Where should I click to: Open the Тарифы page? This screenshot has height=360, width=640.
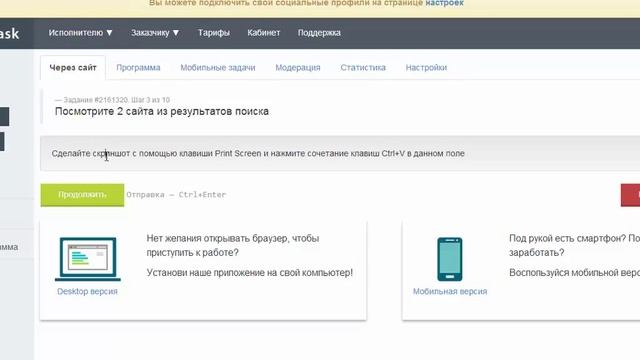tap(213, 33)
